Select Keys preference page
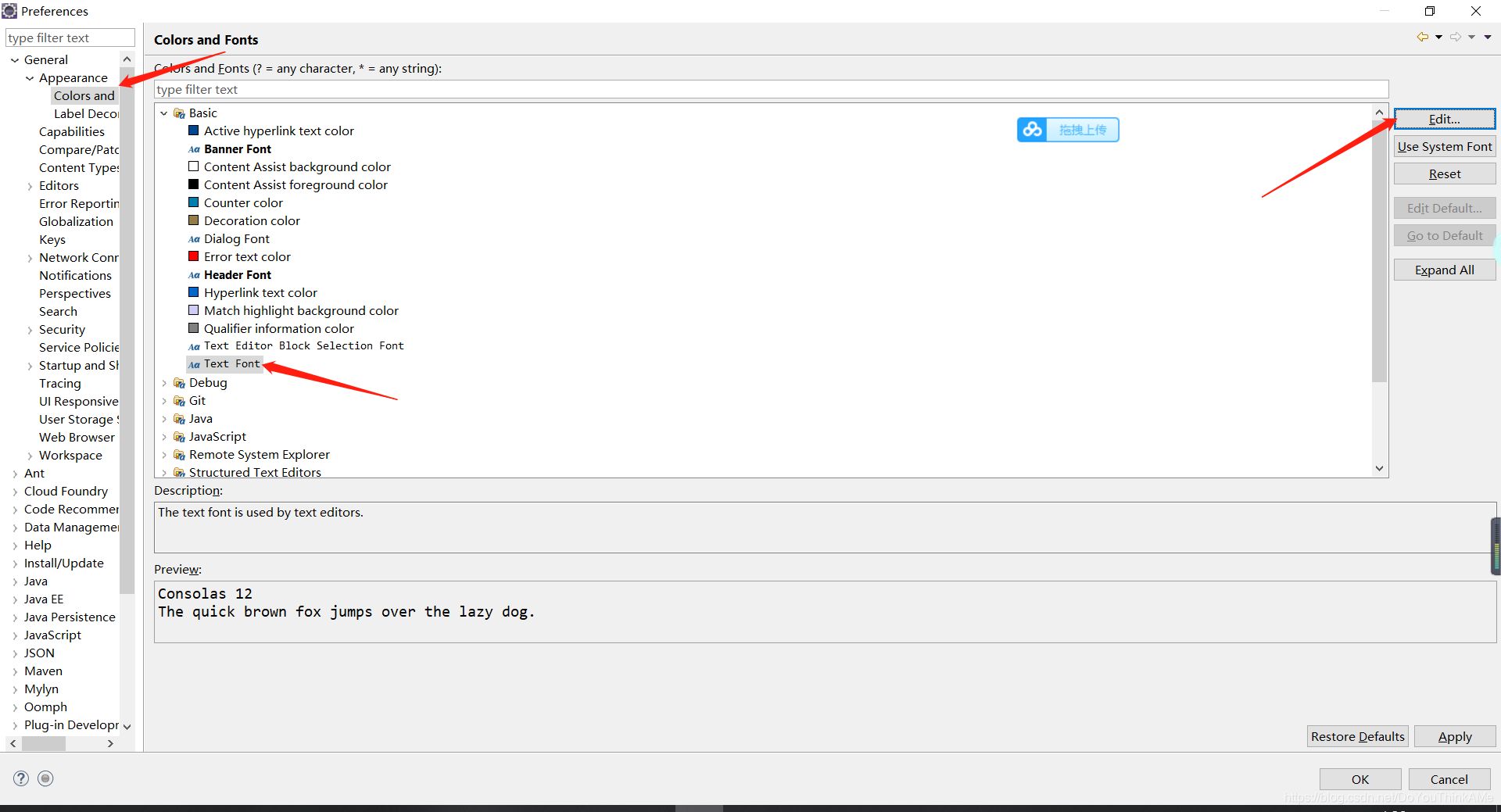 pyautogui.click(x=52, y=240)
